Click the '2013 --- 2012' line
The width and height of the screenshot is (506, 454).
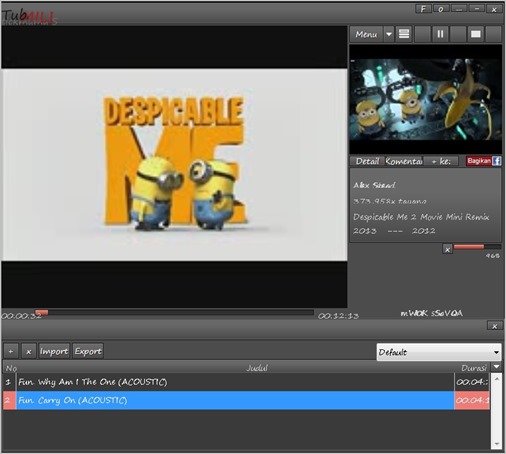[x=394, y=231]
